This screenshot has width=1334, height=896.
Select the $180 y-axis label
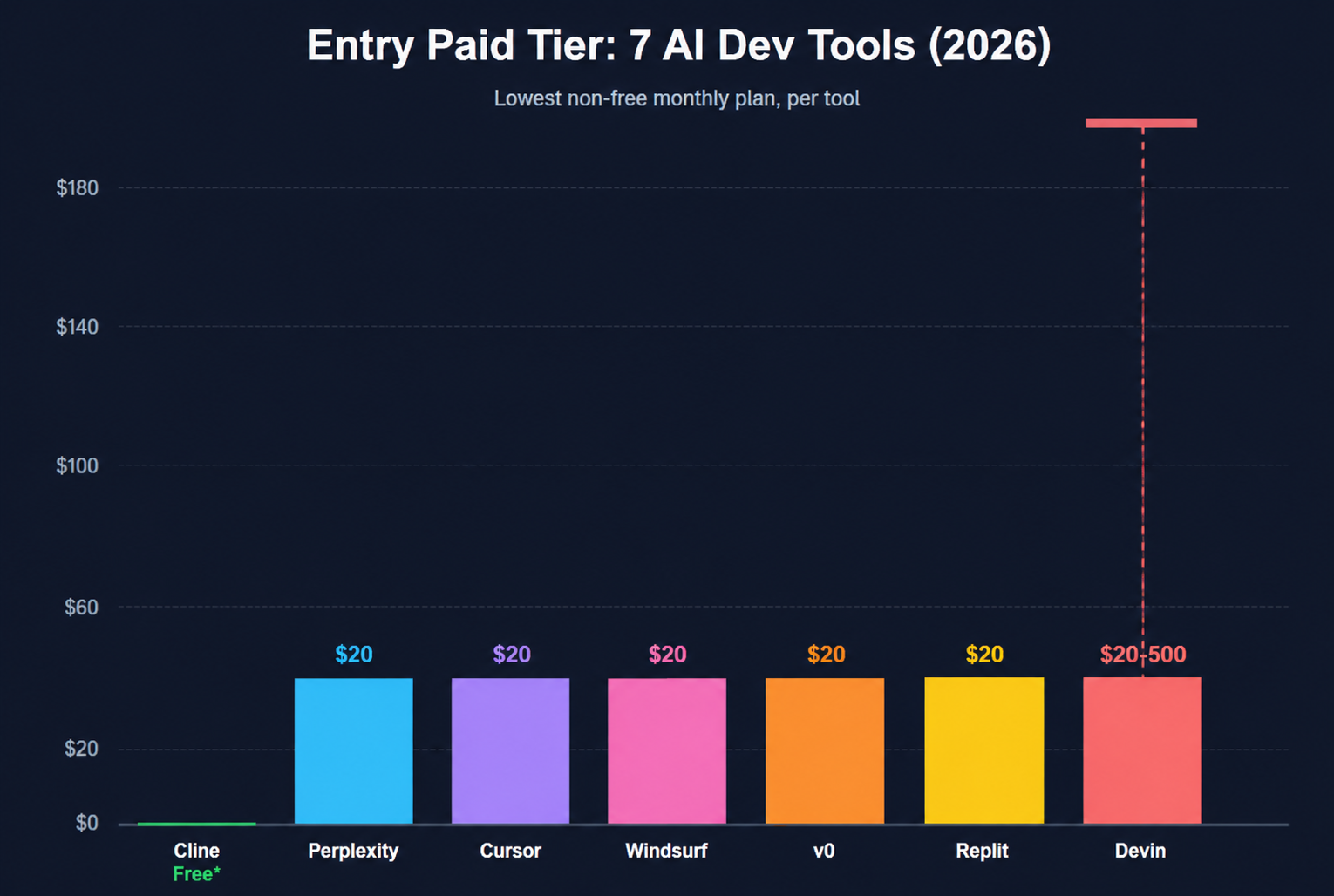[x=77, y=187]
